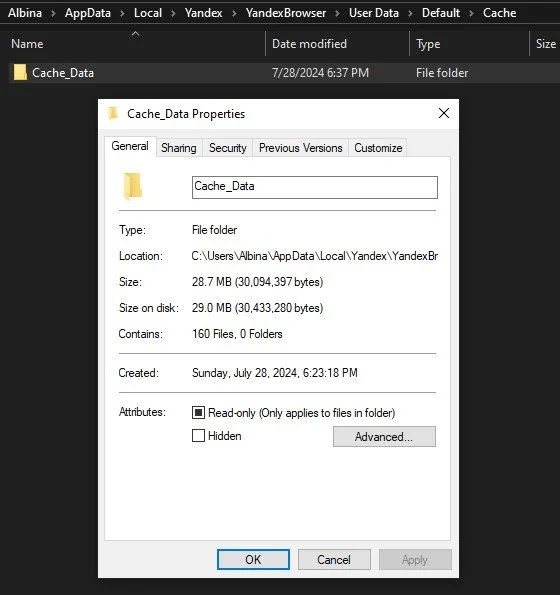Image resolution: width=560 pixels, height=595 pixels.
Task: Open the Previous Versions tab
Action: (300, 148)
